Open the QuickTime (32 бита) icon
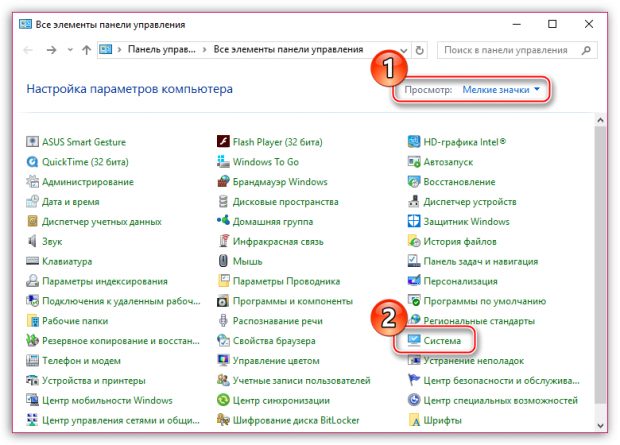This screenshot has width=620, height=445. (33, 162)
